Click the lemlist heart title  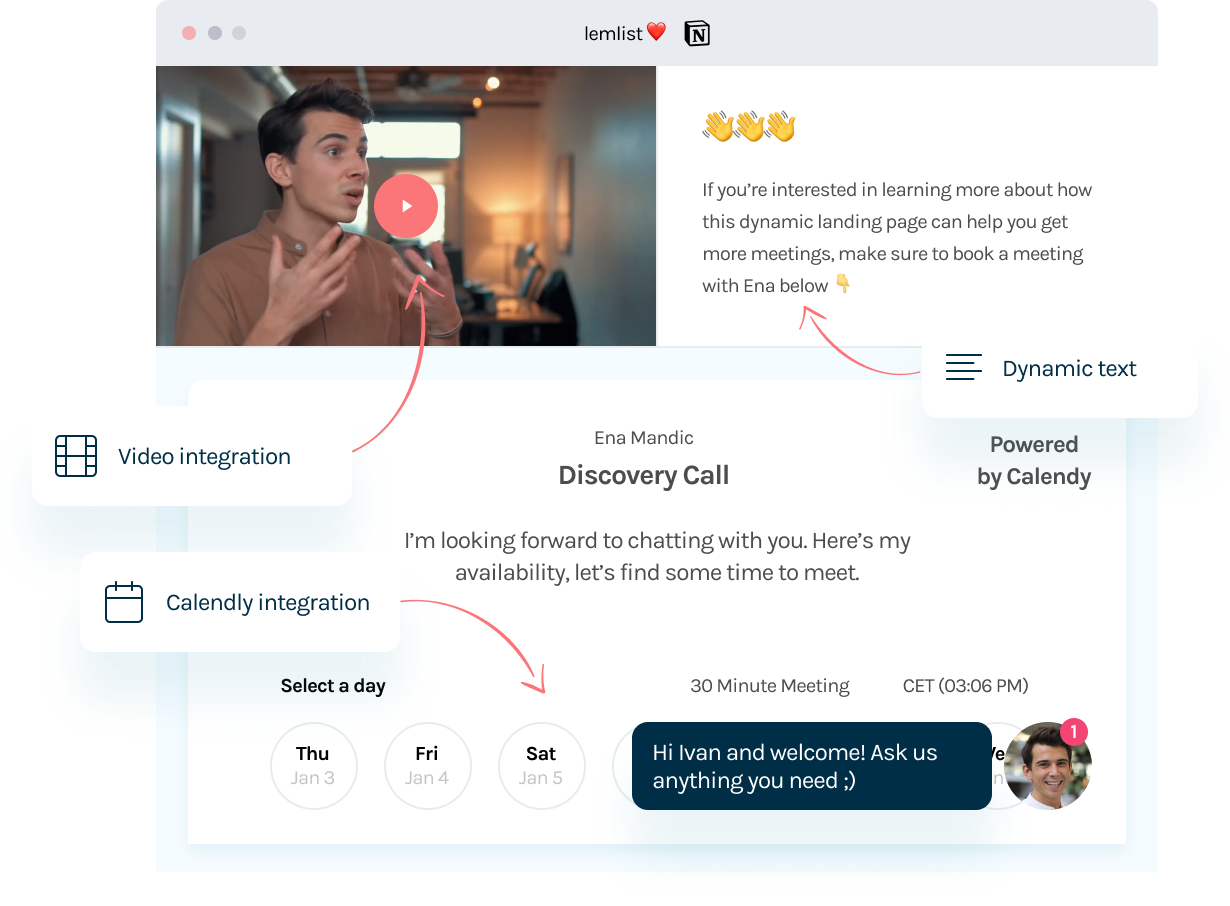(625, 33)
